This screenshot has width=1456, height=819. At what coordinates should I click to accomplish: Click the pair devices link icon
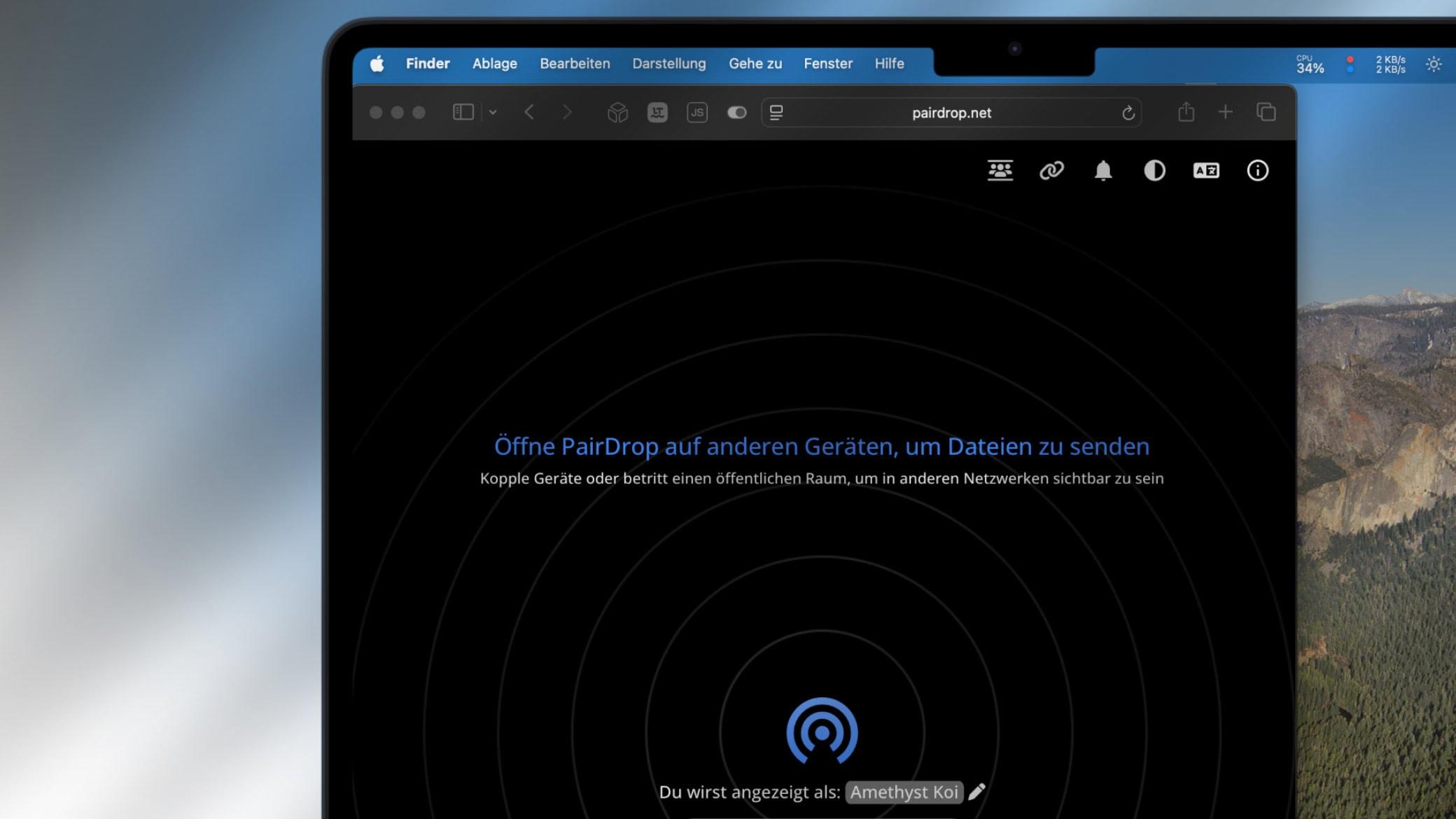tap(1051, 170)
